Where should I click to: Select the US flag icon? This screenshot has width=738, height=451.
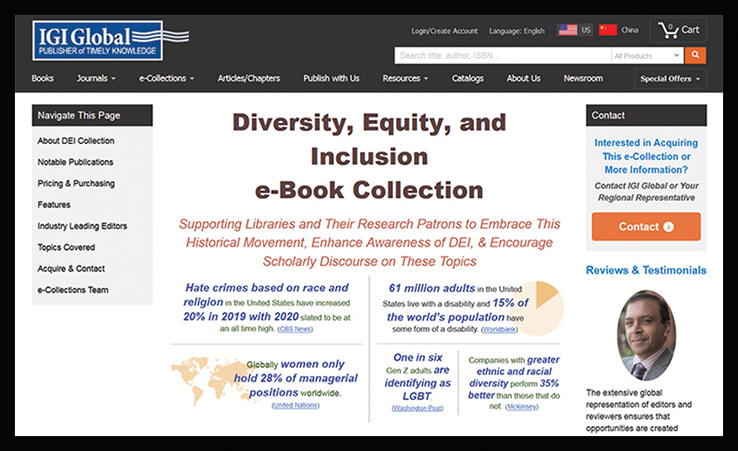tap(568, 30)
